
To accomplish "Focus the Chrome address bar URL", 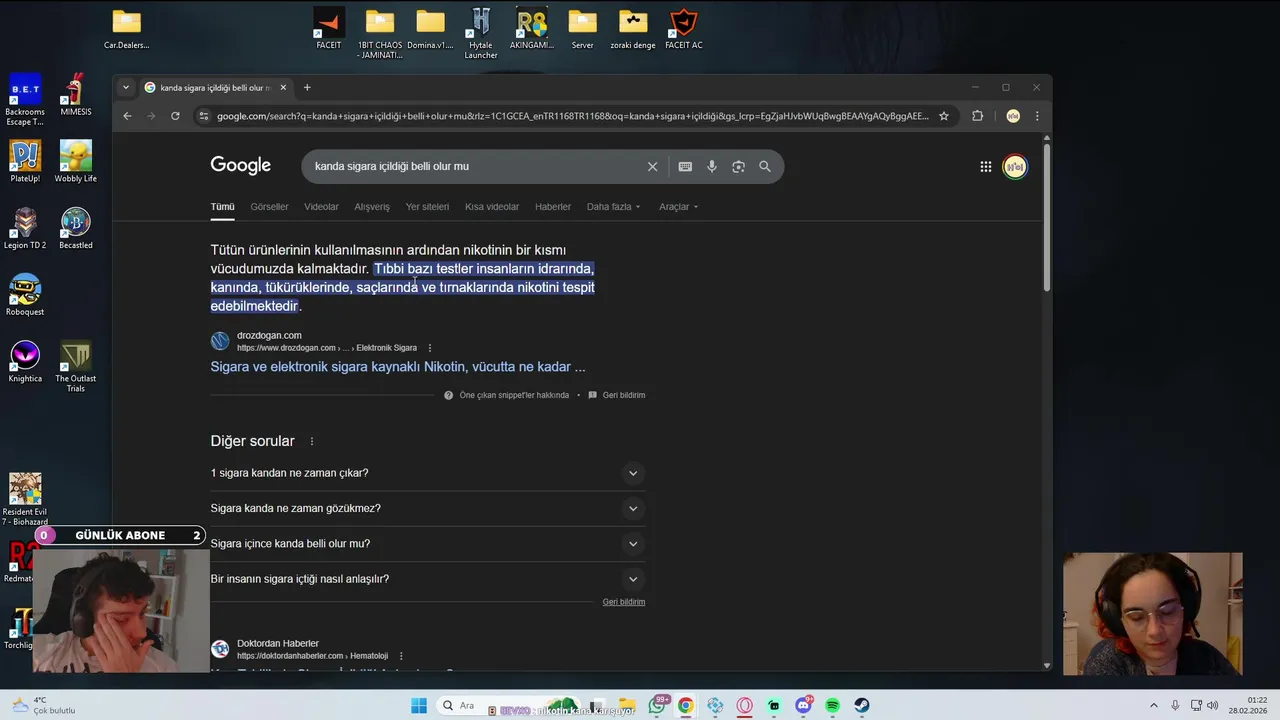I will [573, 116].
